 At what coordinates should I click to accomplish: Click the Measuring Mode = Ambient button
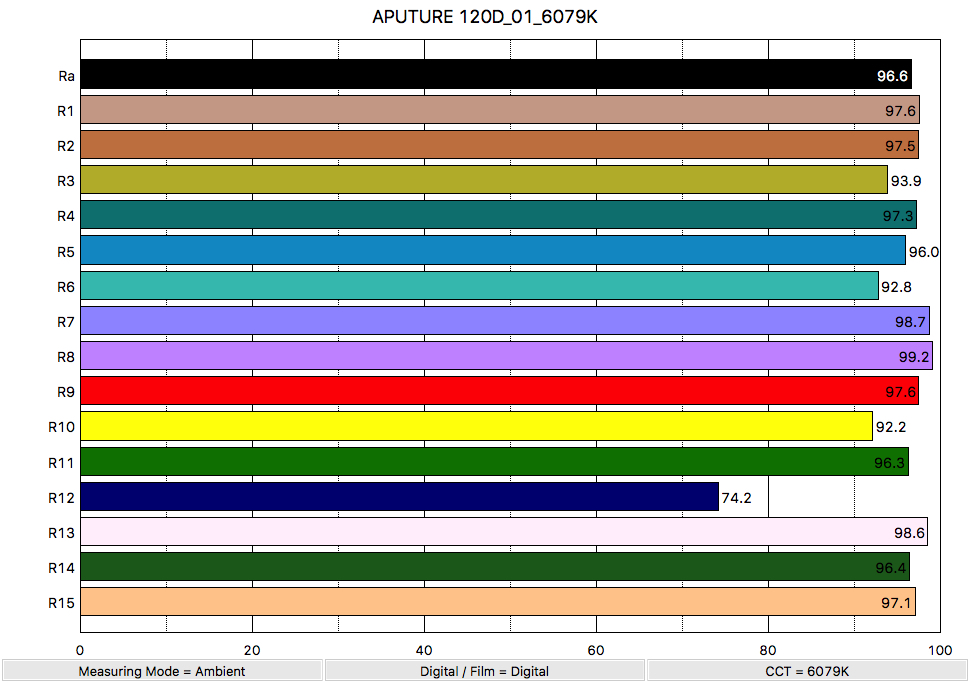(x=162, y=671)
